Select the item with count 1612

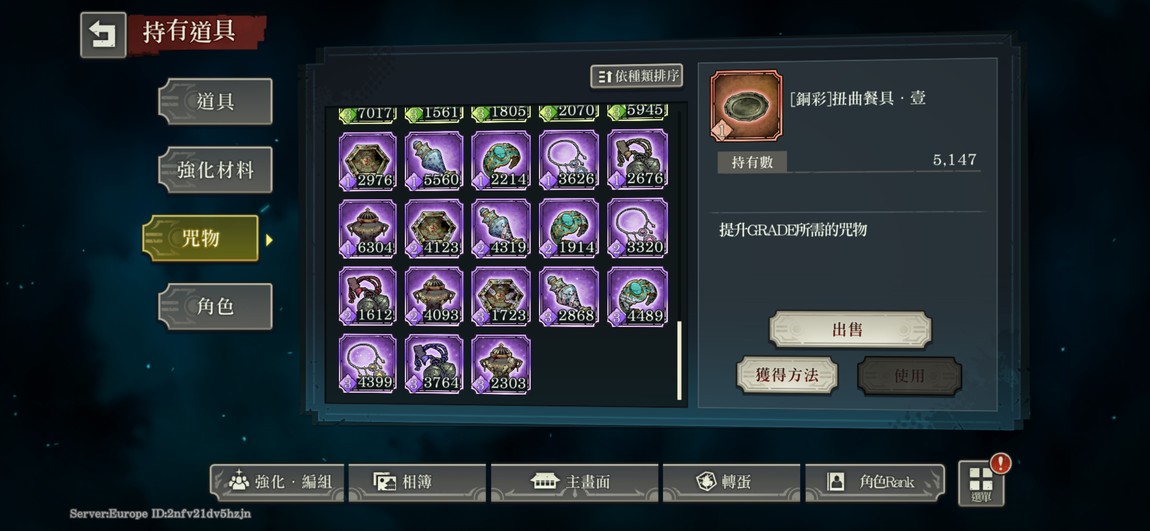tap(367, 296)
